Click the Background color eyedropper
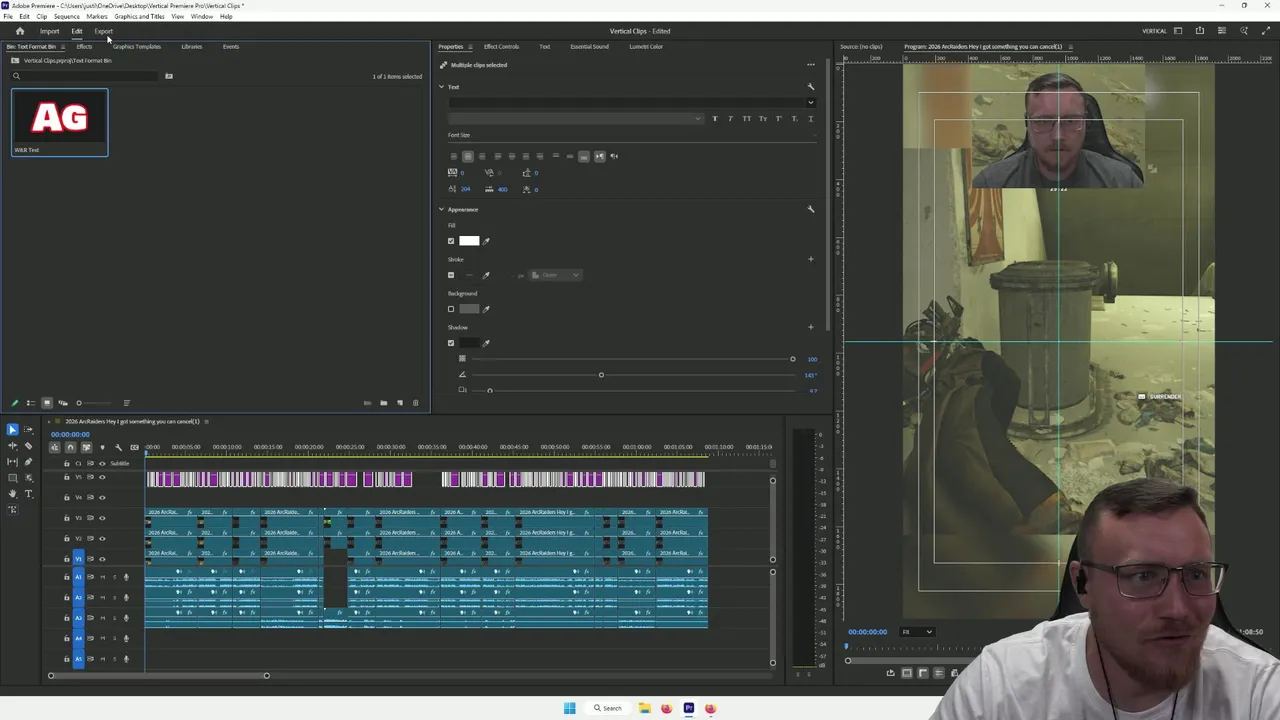This screenshot has height=720, width=1280. pyautogui.click(x=486, y=309)
